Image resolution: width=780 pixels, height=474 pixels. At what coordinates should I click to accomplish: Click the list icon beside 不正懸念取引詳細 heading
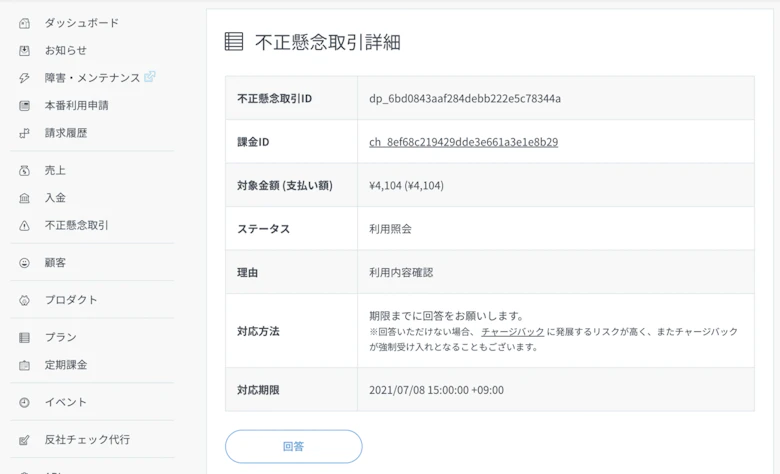pyautogui.click(x=234, y=42)
